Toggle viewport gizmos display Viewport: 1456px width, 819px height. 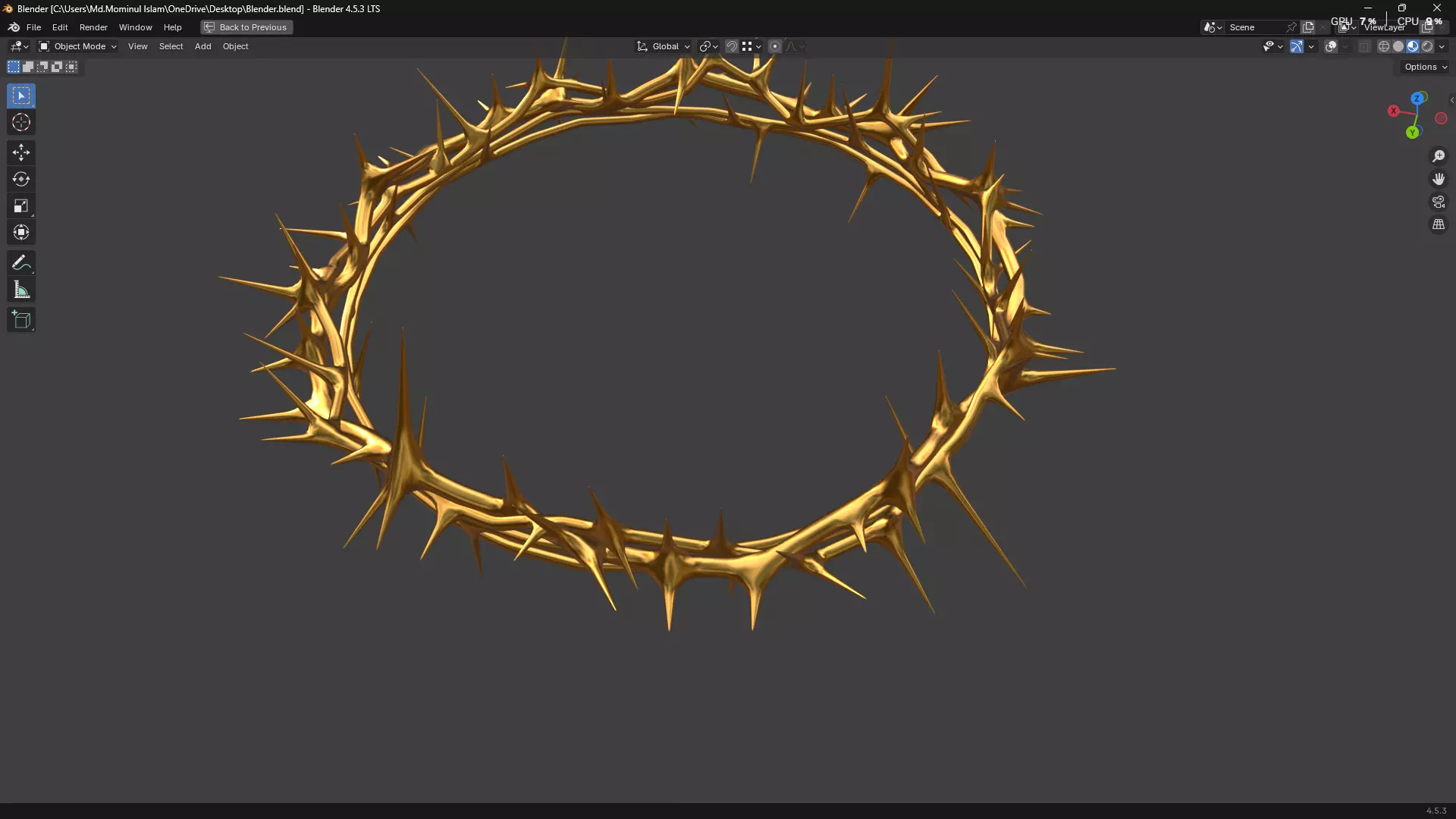pyautogui.click(x=1297, y=46)
